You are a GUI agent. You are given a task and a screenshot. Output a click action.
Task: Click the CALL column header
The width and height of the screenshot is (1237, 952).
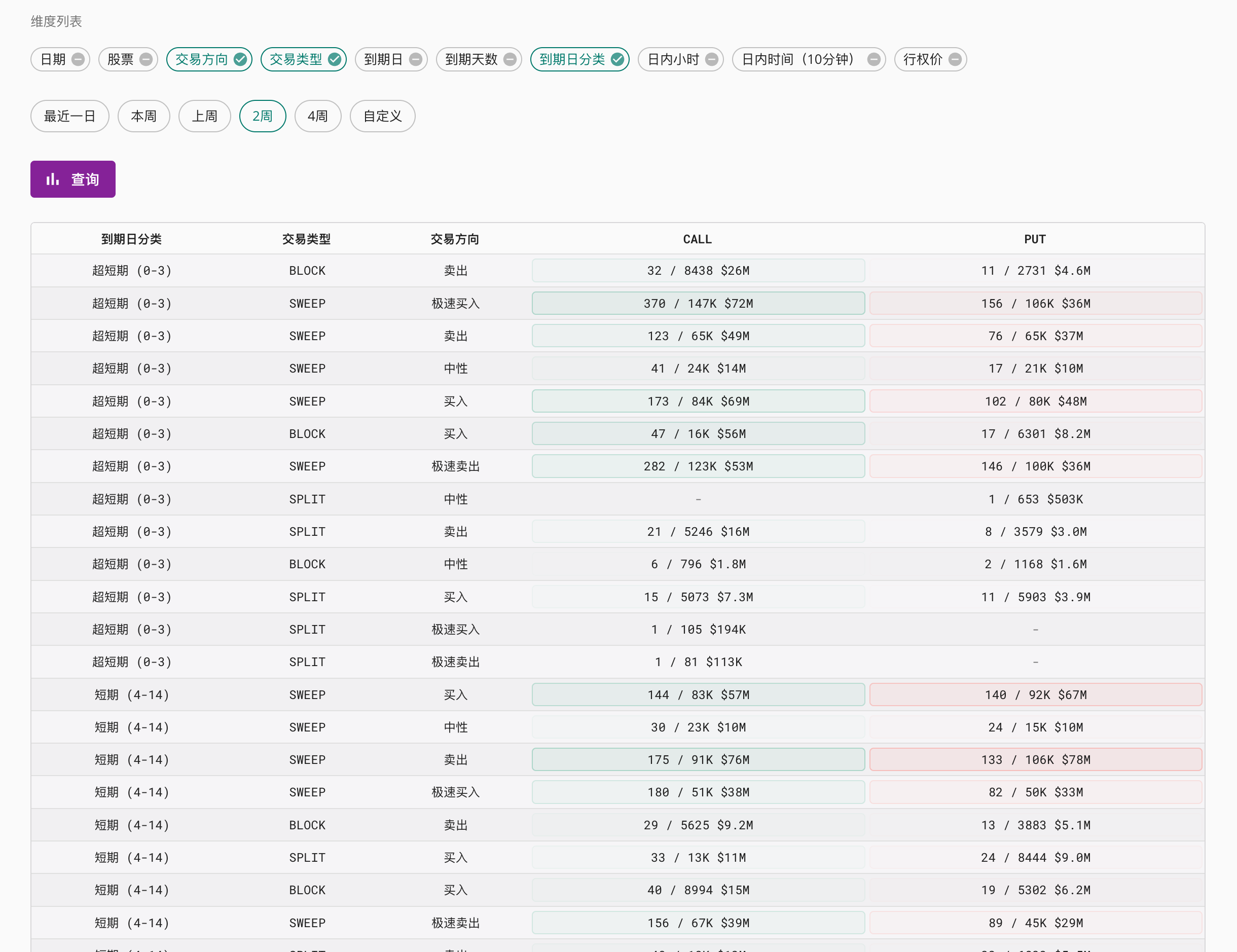697,239
